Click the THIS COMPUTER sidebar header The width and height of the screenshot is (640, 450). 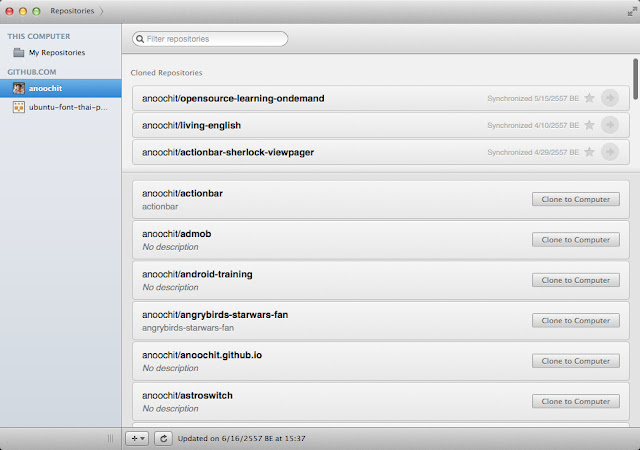(39, 36)
